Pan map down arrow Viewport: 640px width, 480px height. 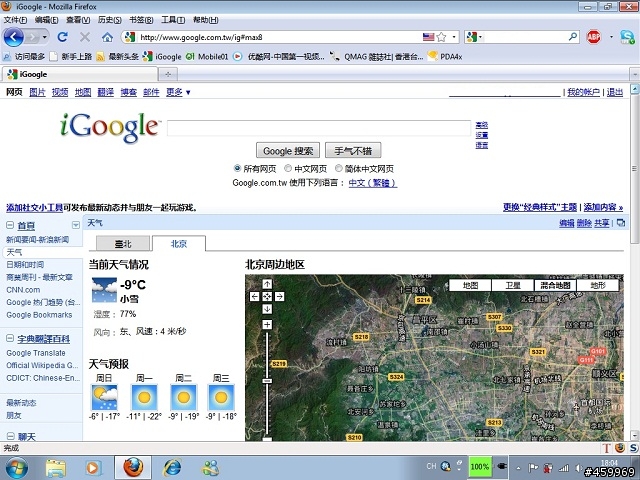click(267, 309)
